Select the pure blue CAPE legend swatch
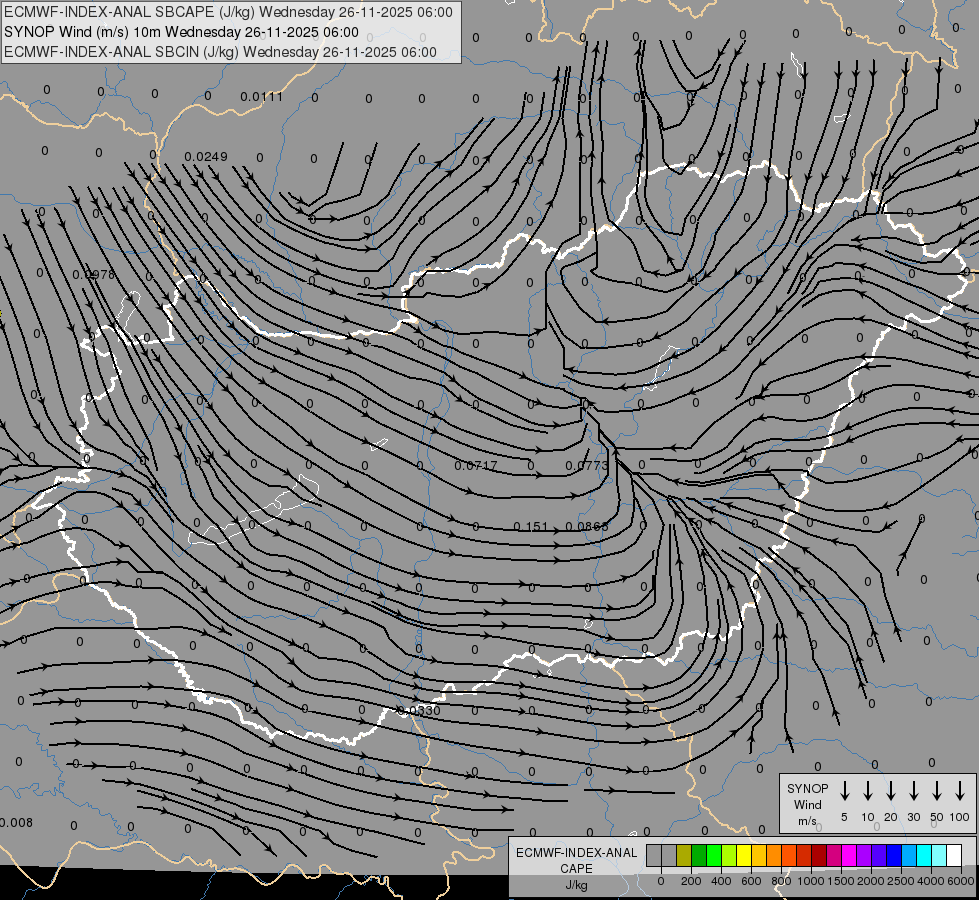The width and height of the screenshot is (979, 900). coord(893,855)
